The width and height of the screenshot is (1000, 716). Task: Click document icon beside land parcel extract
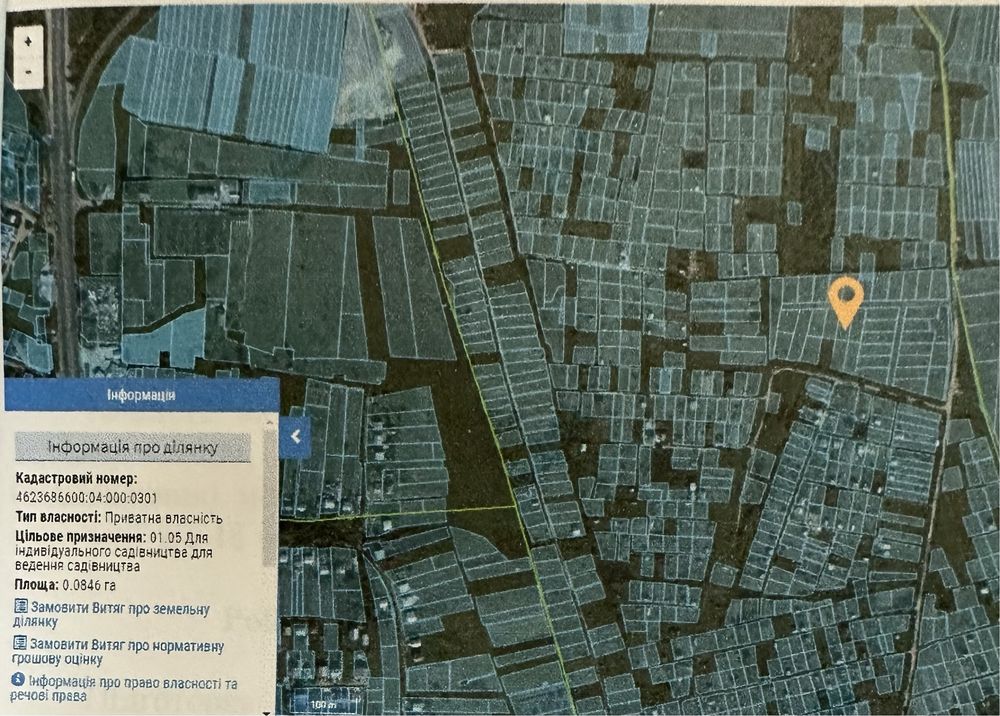[x=21, y=606]
